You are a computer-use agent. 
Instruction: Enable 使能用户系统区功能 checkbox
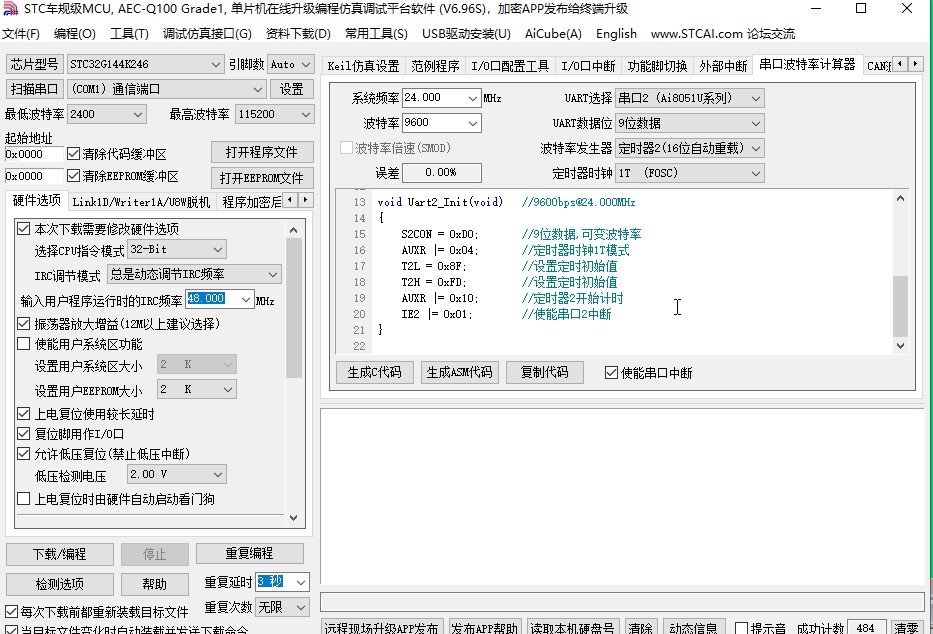pos(23,344)
